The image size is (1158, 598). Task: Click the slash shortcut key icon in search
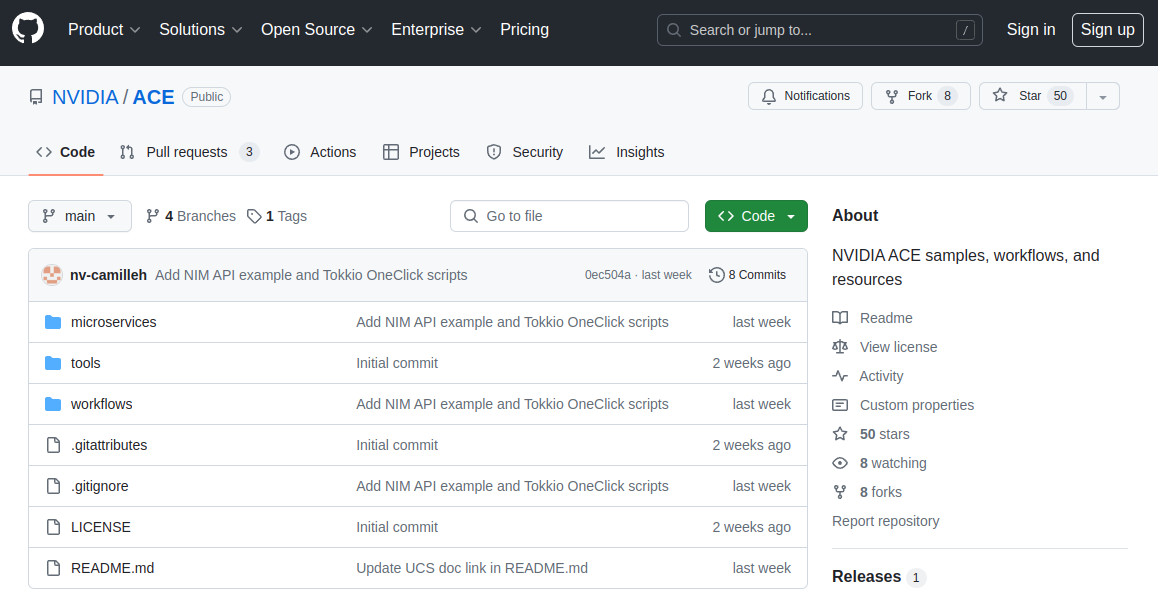click(965, 30)
